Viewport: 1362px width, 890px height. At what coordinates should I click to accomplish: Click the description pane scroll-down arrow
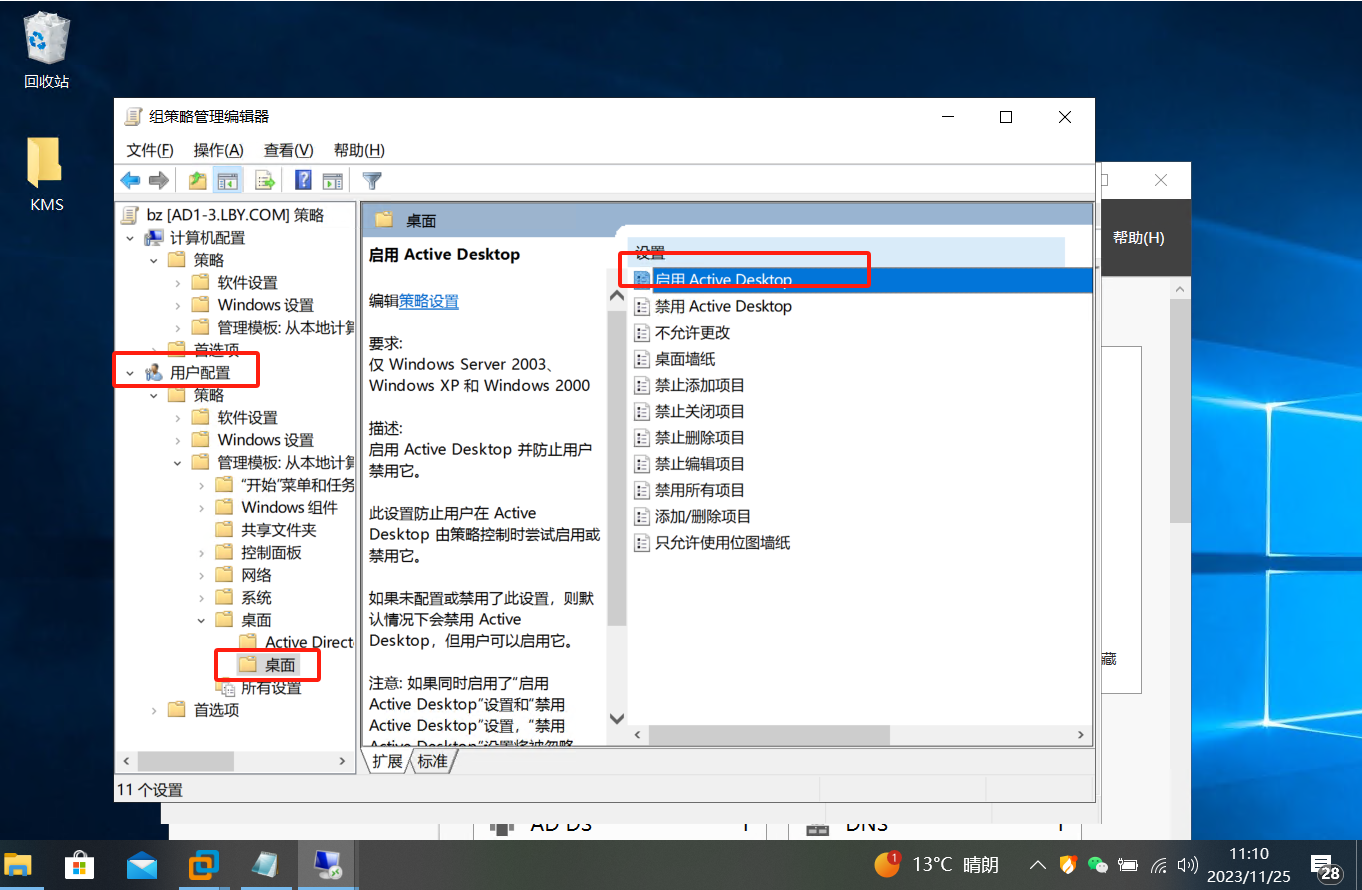coord(616,718)
